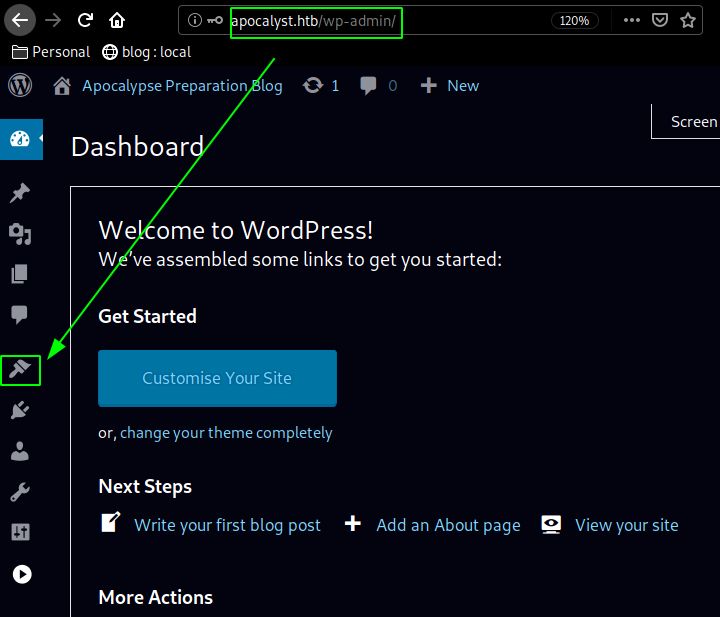720x617 pixels.
Task: Open Firefox page actions three-dot menu
Action: (631, 20)
